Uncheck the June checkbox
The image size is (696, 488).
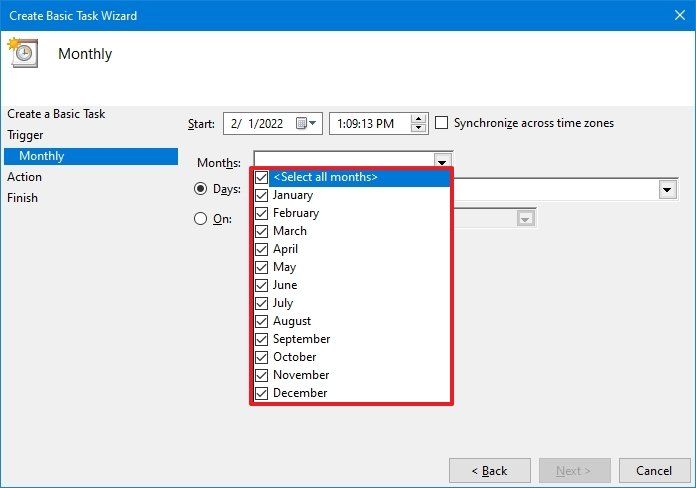(261, 285)
